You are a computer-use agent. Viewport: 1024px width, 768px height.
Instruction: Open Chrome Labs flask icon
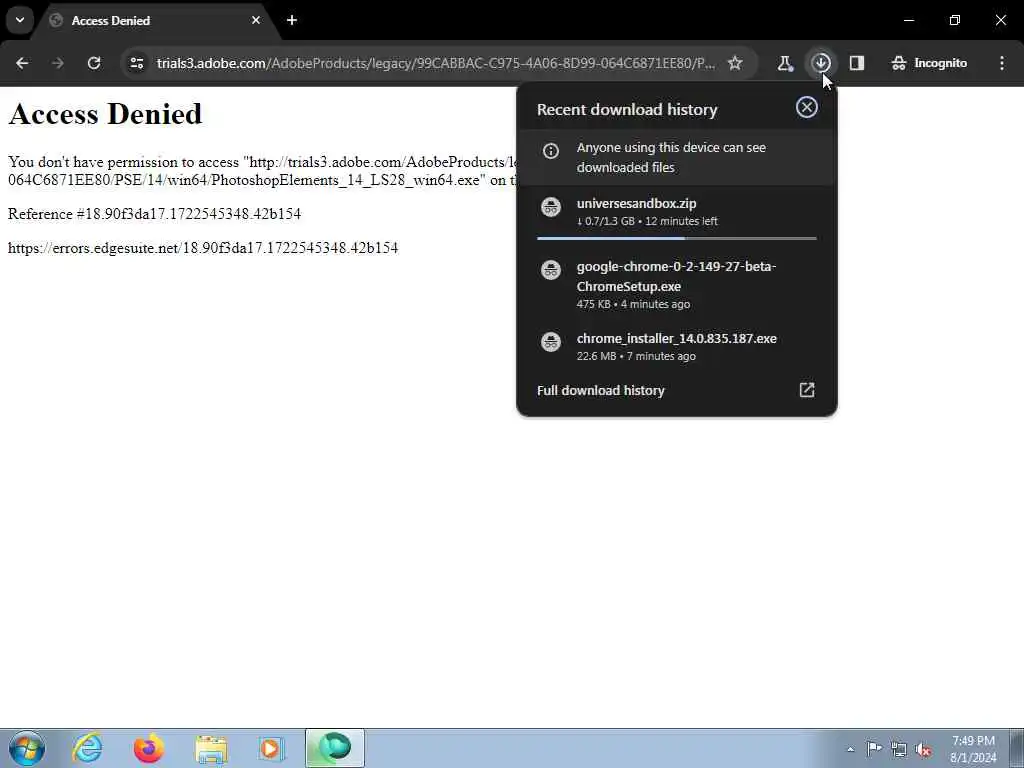click(x=785, y=63)
